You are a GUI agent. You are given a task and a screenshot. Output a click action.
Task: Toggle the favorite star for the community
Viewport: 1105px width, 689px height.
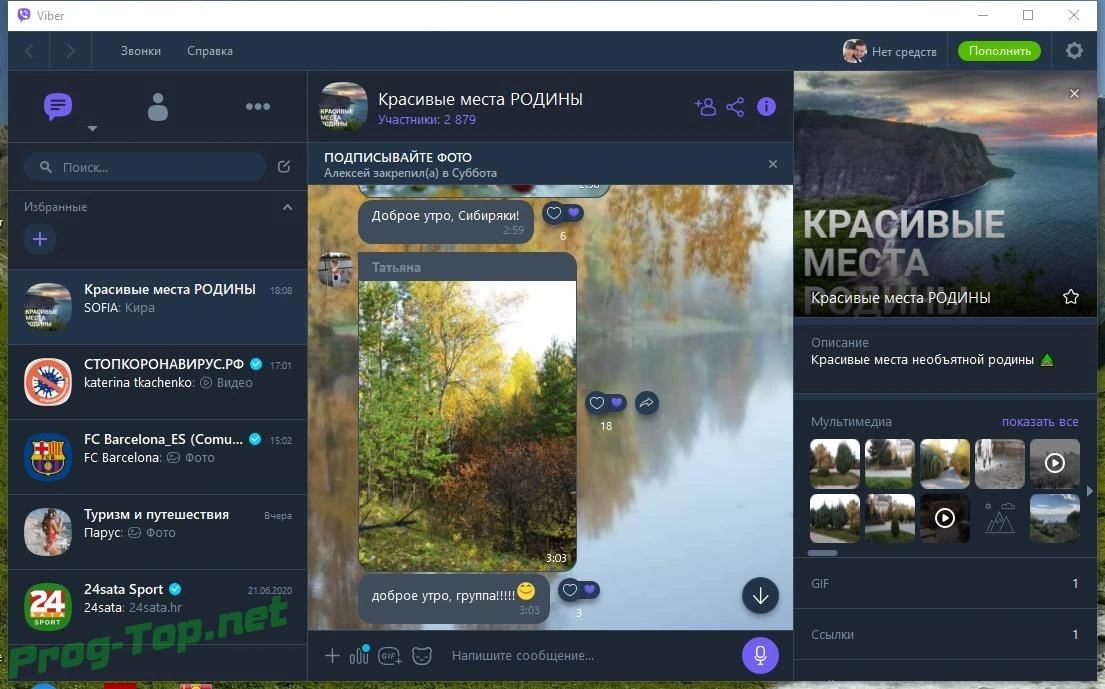tap(1070, 297)
